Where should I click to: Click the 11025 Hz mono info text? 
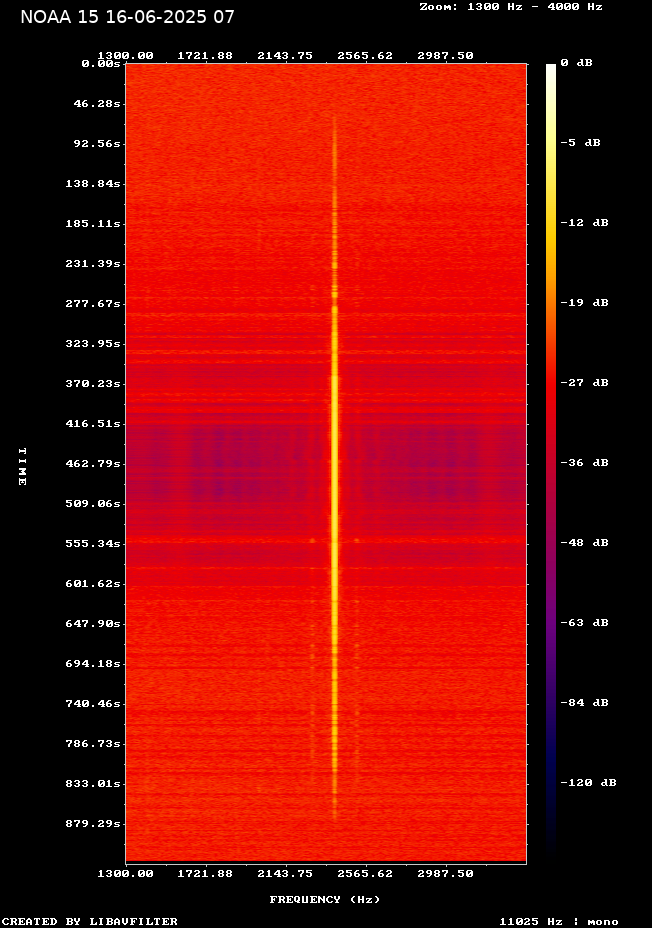[558, 921]
